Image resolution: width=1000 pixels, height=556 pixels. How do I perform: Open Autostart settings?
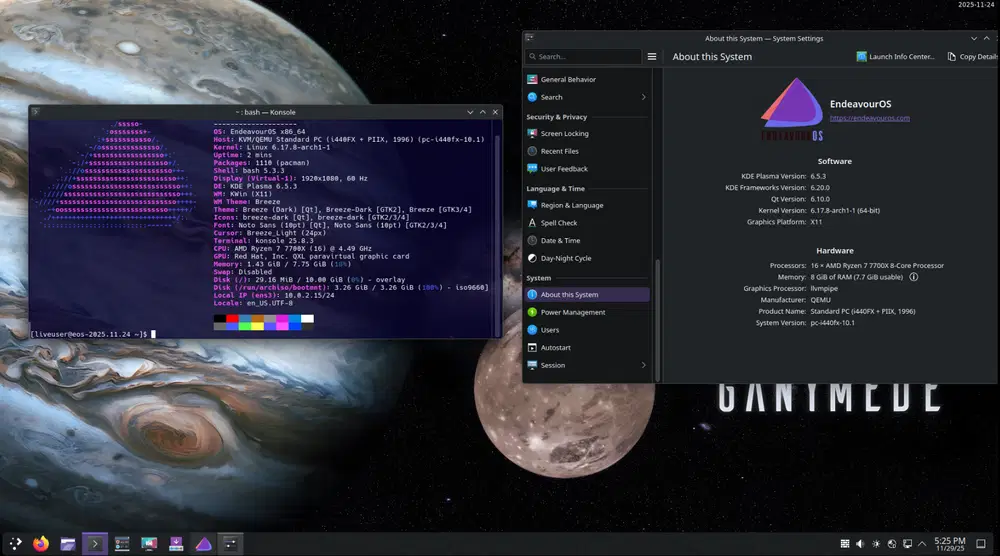point(587,348)
